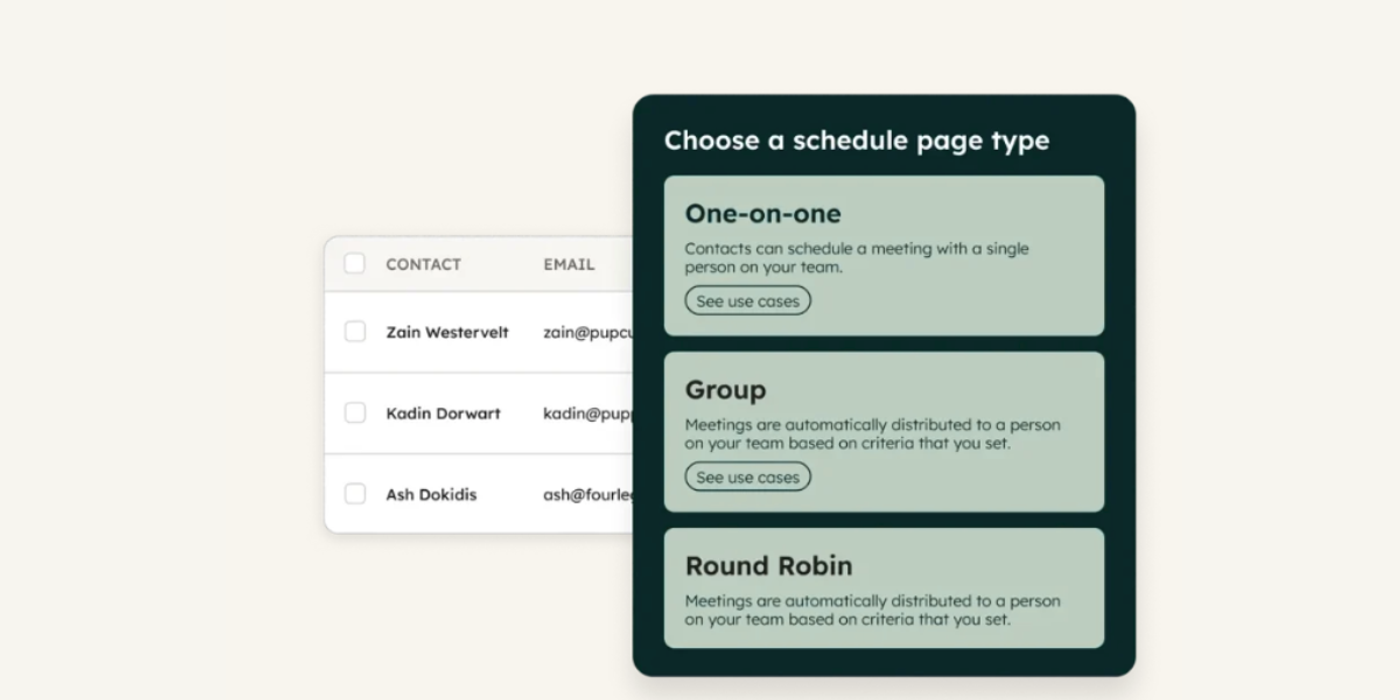Viewport: 1400px width, 700px height.
Task: Check the select-all checkbox in the table header
Action: pos(355,263)
